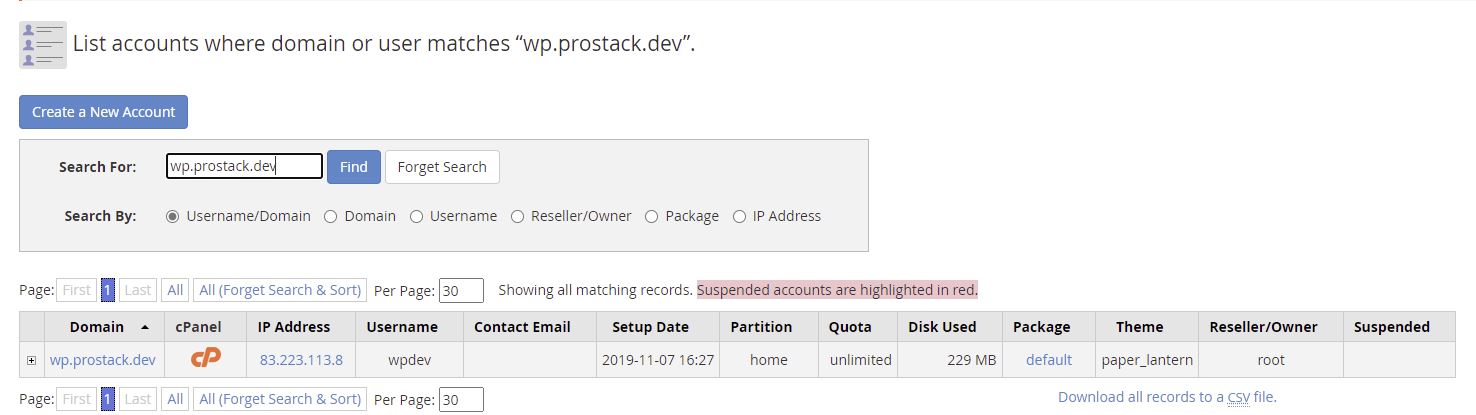Sort by the Domain column arrow
The height and width of the screenshot is (415, 1476).
tap(145, 327)
